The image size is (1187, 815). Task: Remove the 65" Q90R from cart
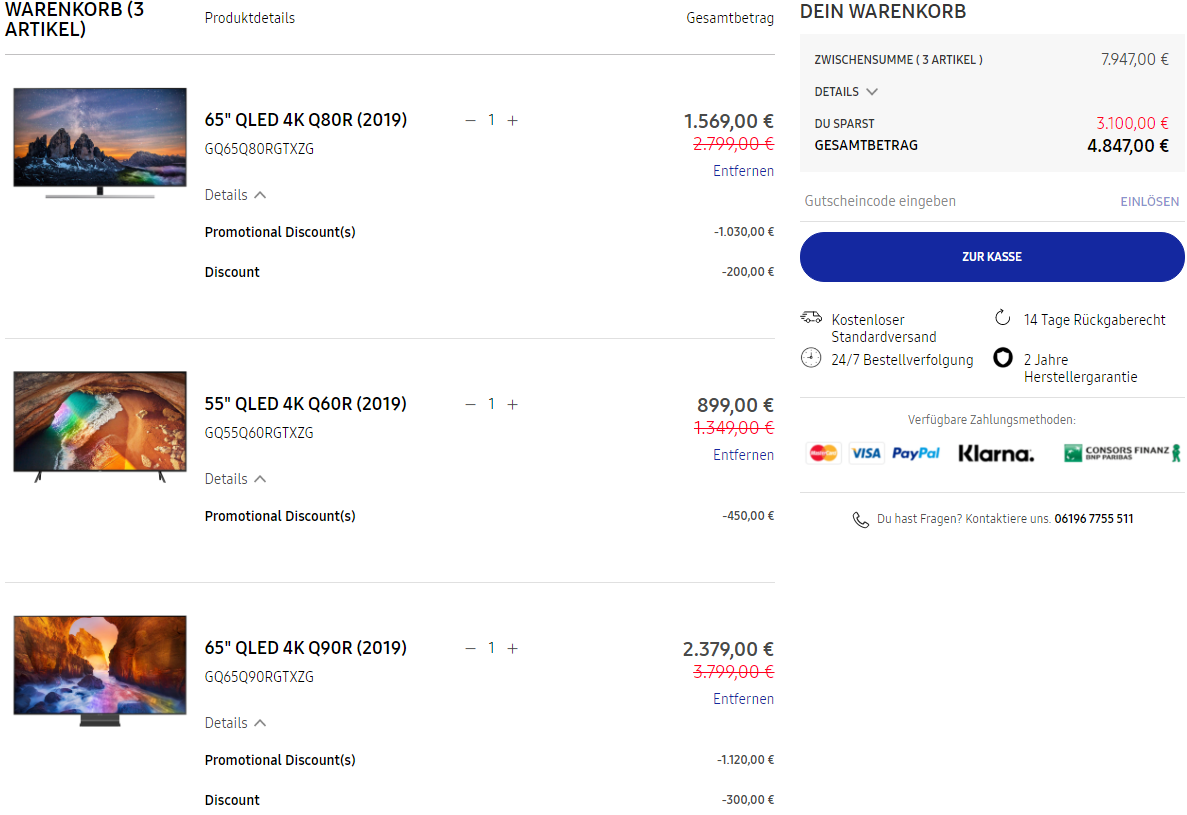point(743,699)
